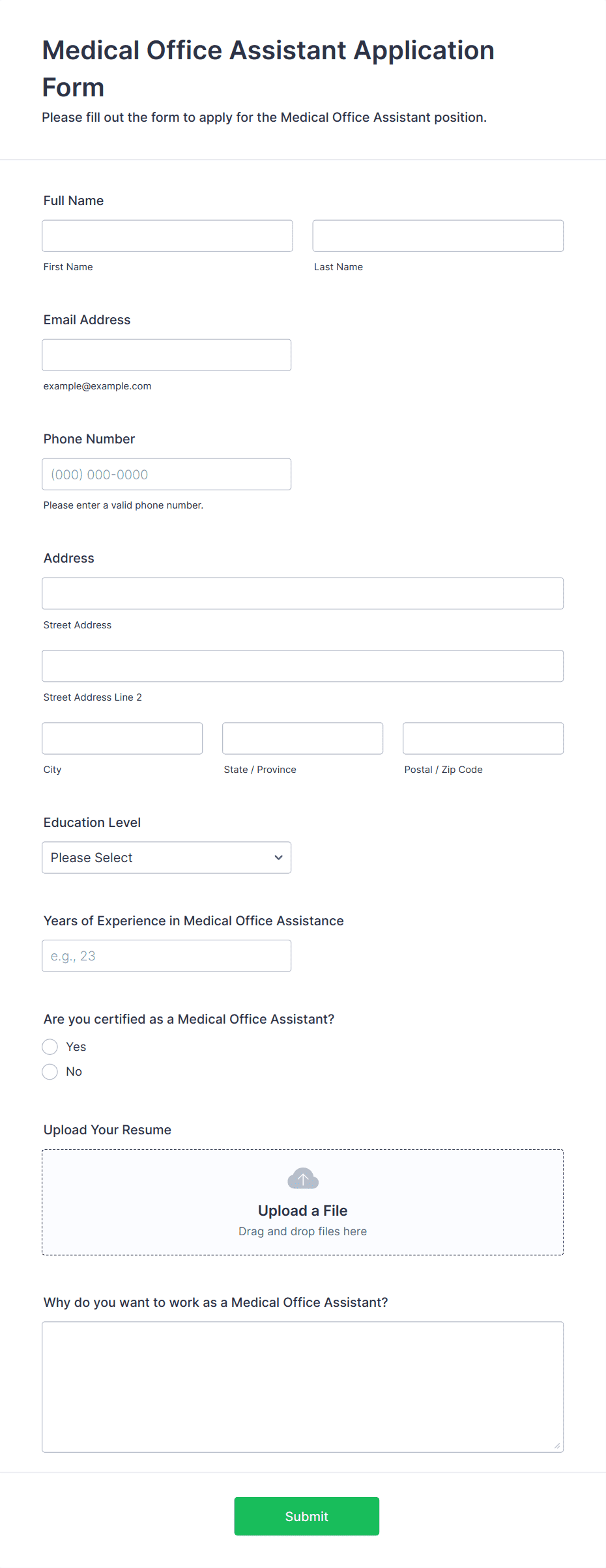
Task: Click the cloud upload icon
Action: click(x=303, y=1179)
